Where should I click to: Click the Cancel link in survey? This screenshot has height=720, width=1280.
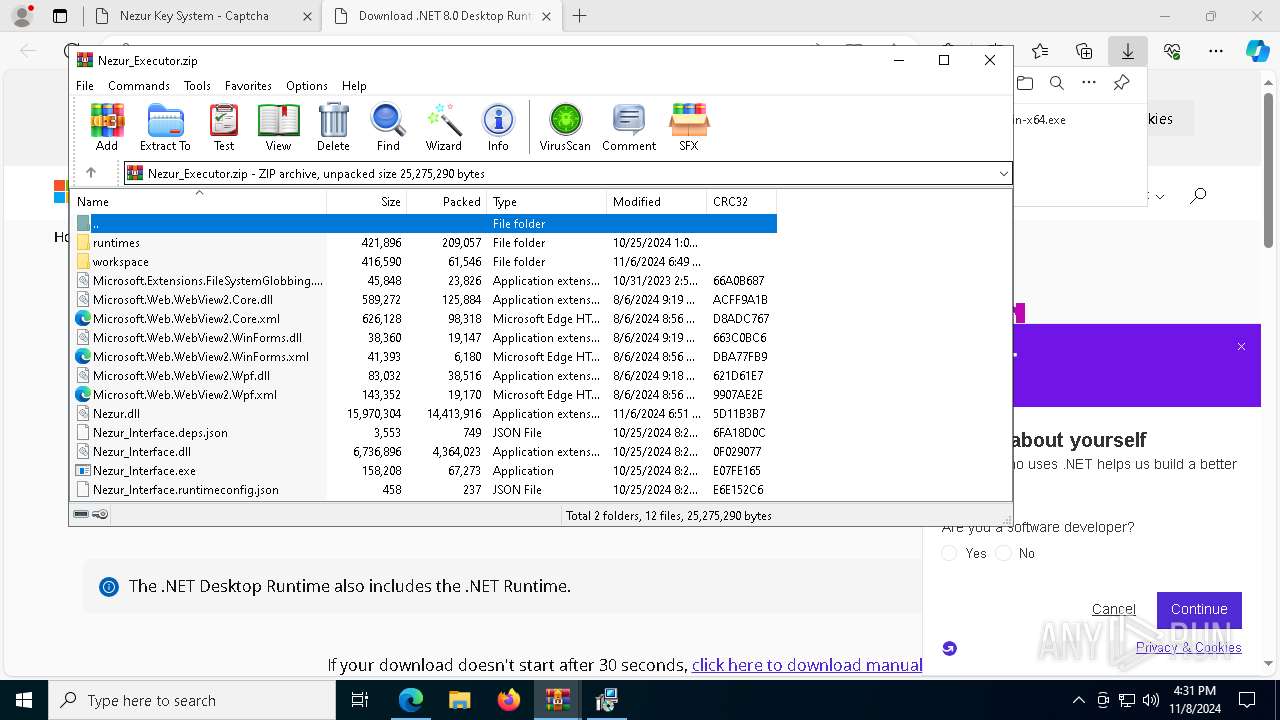pos(1114,609)
